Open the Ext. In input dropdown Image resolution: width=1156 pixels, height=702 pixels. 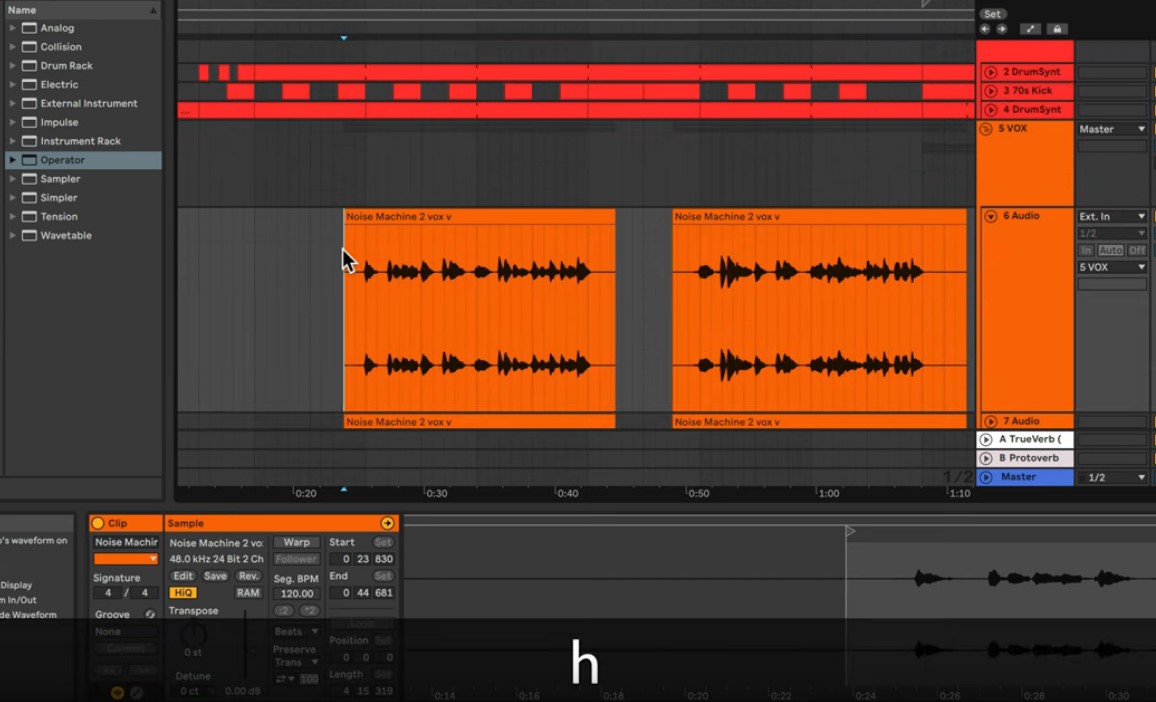coord(1111,216)
